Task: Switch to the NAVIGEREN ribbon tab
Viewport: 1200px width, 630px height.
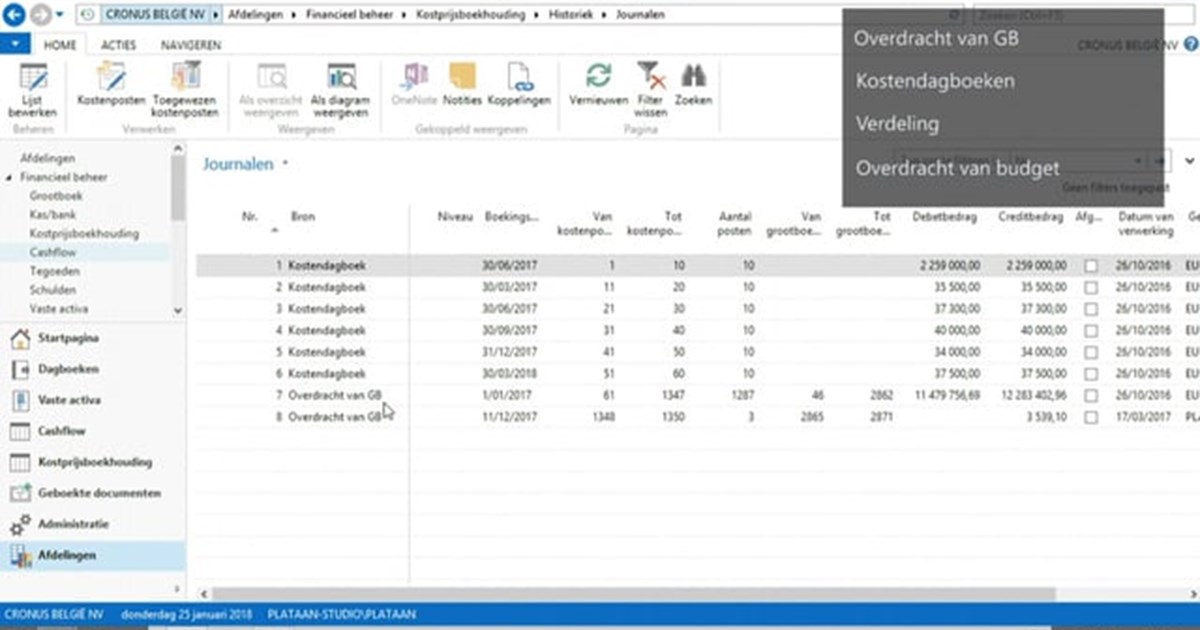Action: point(191,45)
